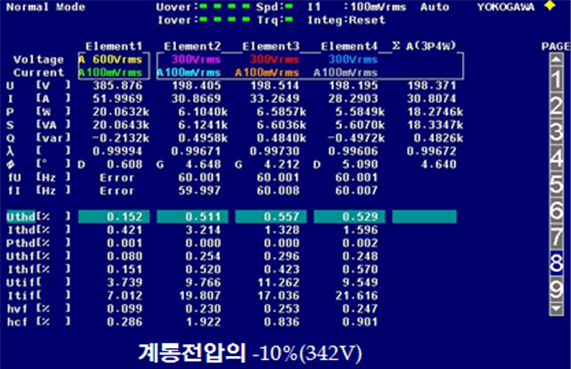
Task: Click Element1 voltage value 385.876
Action: click(x=117, y=86)
